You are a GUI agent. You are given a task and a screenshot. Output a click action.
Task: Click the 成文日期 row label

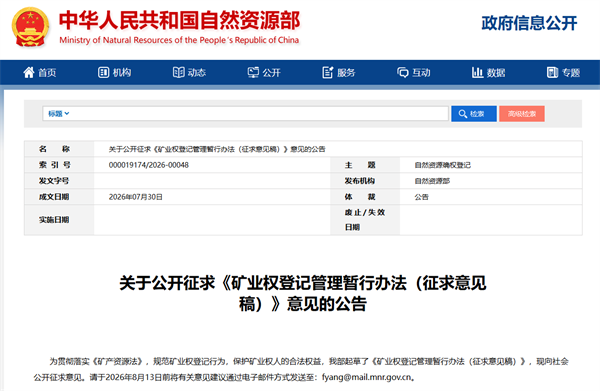(x=54, y=197)
